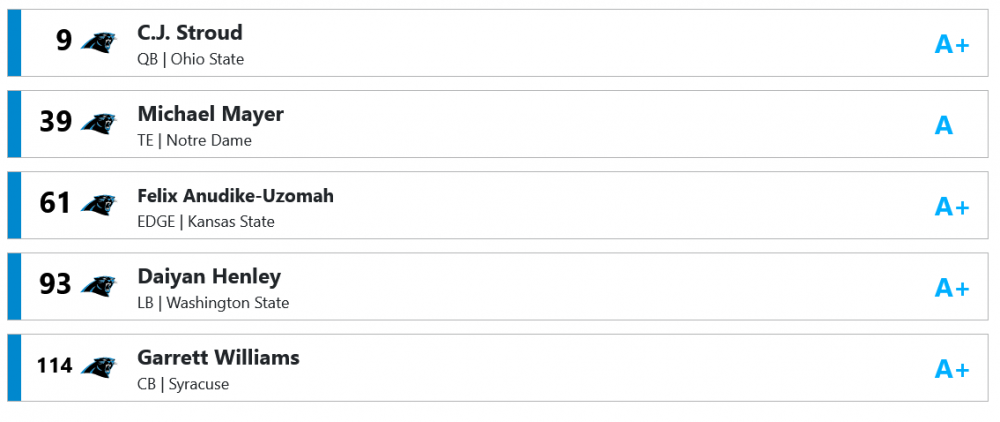Click Panthers logo beside Garrett Williams
The image size is (1000, 422).
point(98,367)
